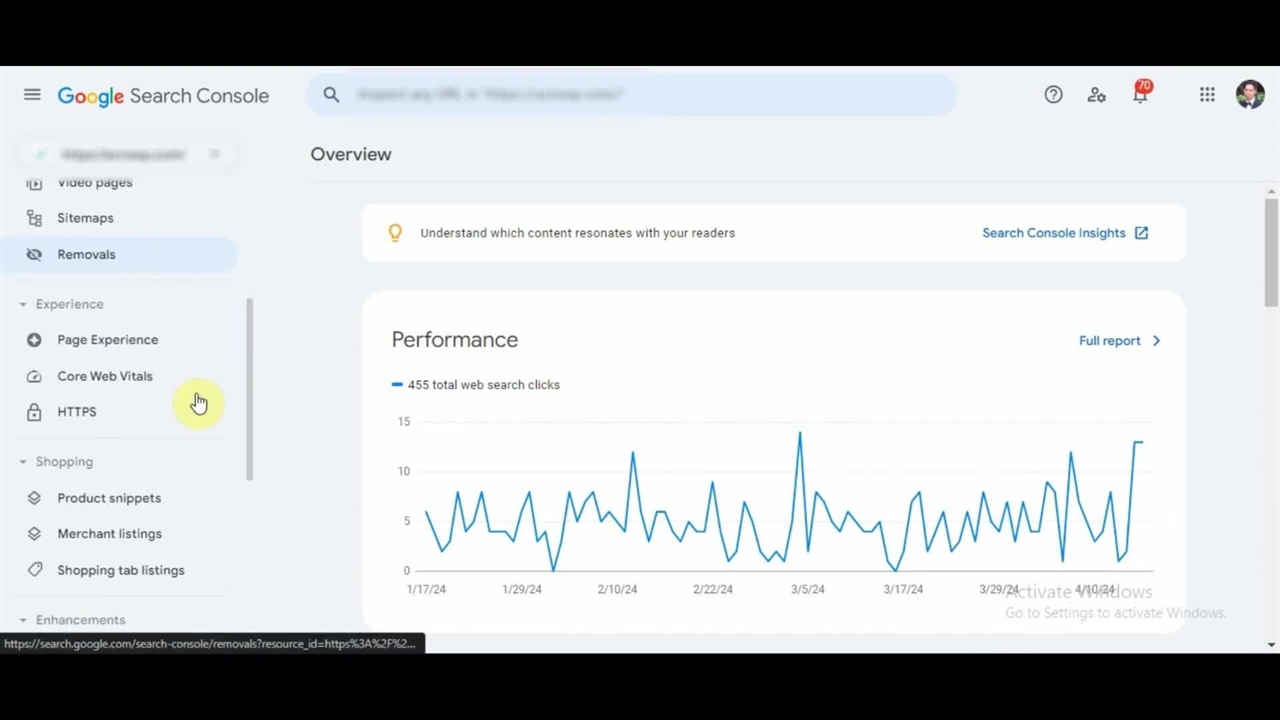Screen dimensions: 1280x720
Task: Click the Help question mark icon
Action: 1053,95
